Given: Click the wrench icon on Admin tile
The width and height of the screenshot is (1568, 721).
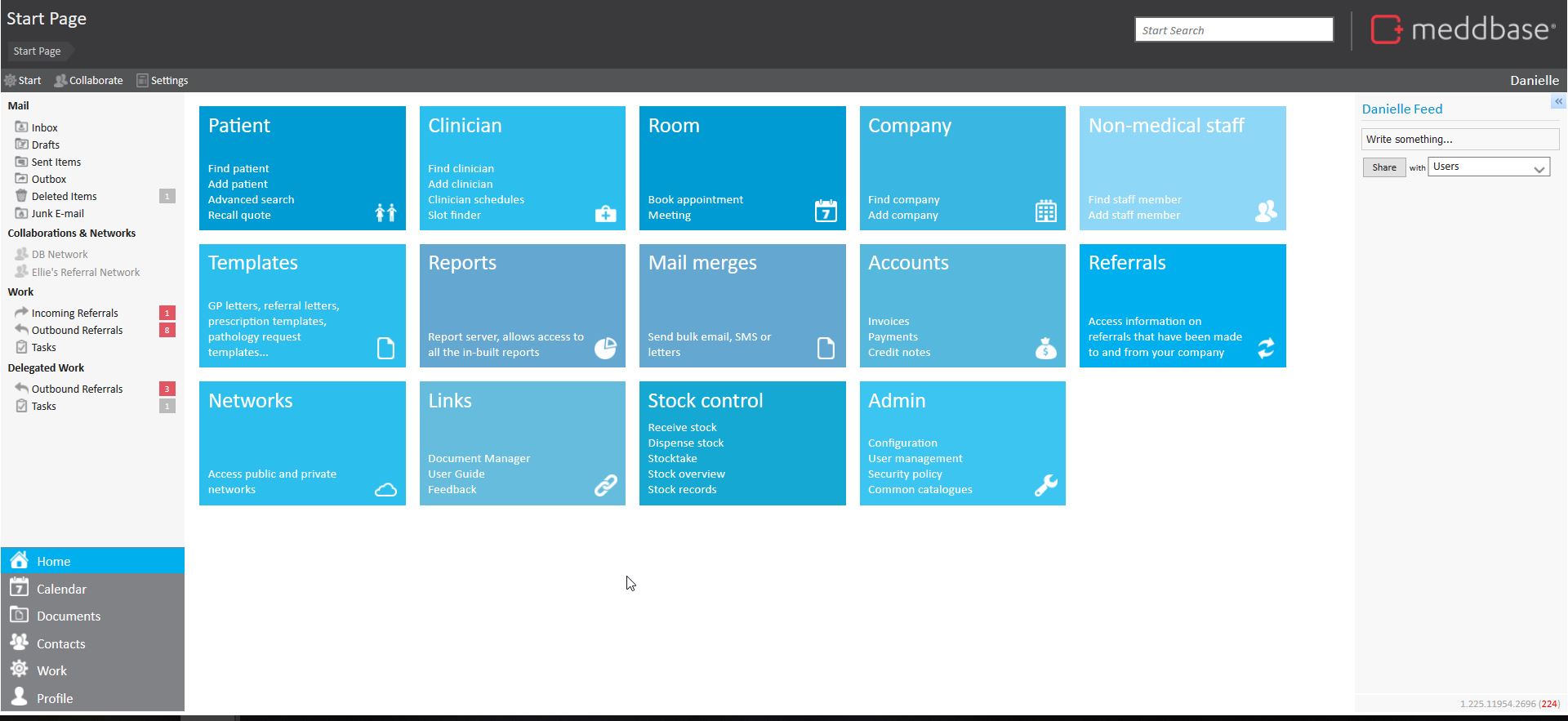Looking at the screenshot, I should click(x=1045, y=486).
